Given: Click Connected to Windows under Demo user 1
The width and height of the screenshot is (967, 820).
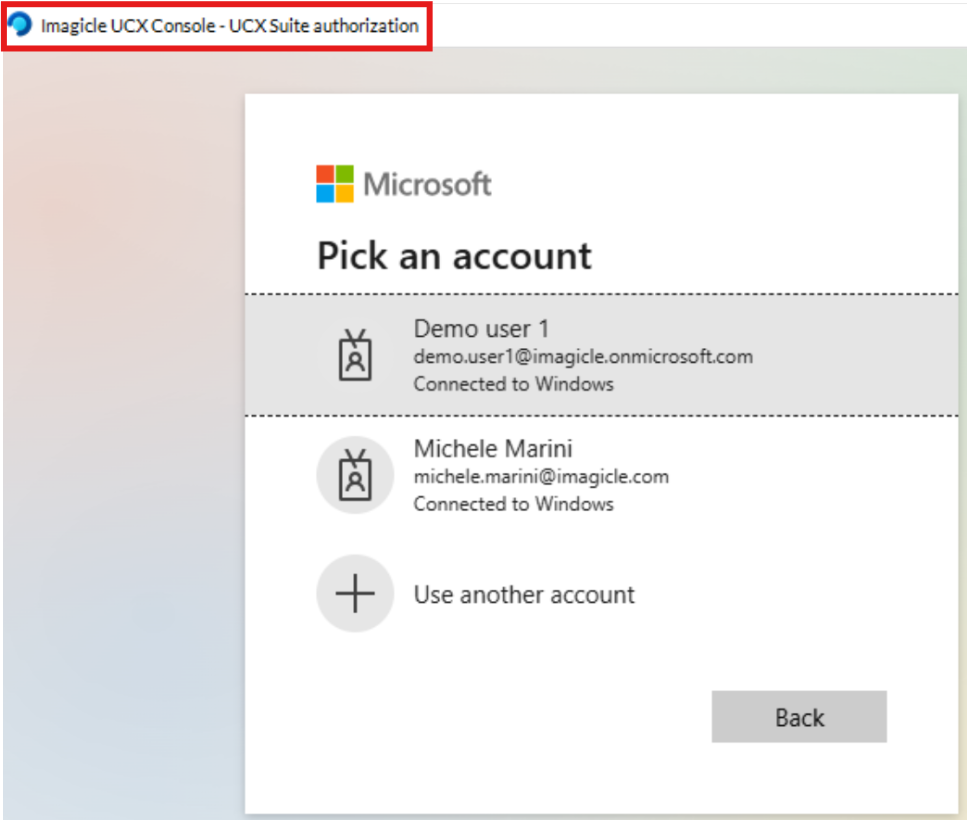Looking at the screenshot, I should (x=513, y=384).
